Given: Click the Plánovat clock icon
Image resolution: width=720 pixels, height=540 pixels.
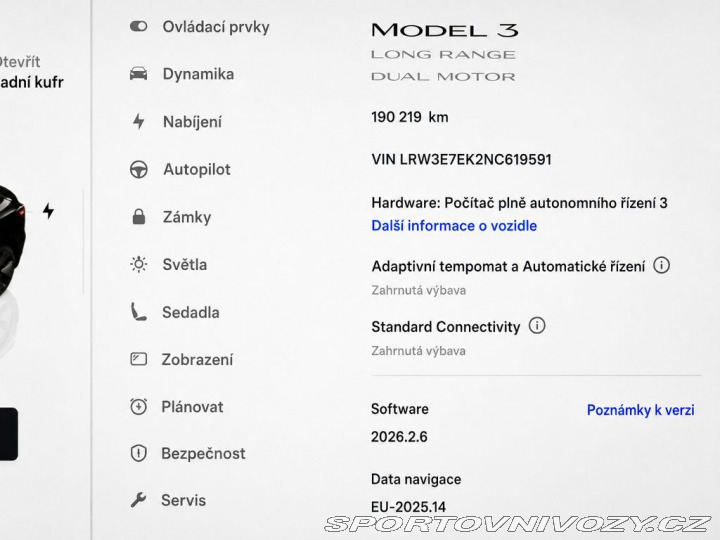Looking at the screenshot, I should [139, 406].
